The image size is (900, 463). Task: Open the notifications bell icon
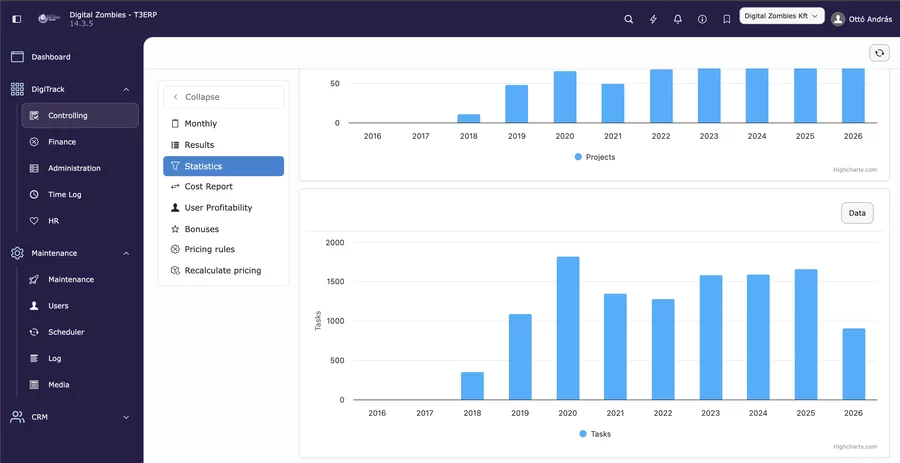click(x=678, y=19)
